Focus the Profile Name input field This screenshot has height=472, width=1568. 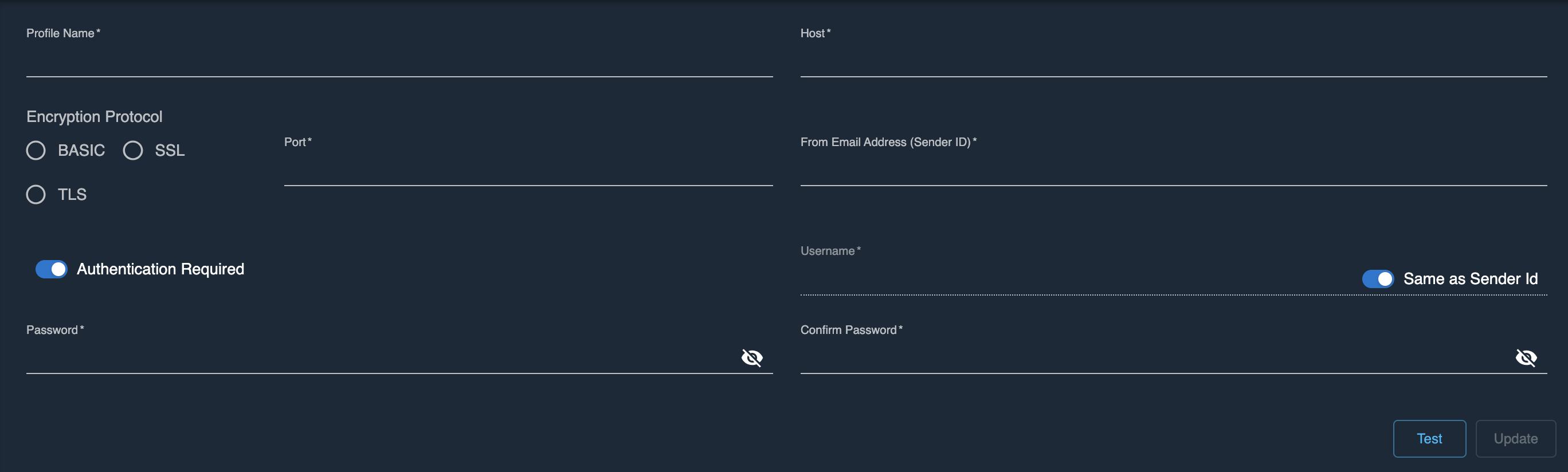tap(399, 62)
